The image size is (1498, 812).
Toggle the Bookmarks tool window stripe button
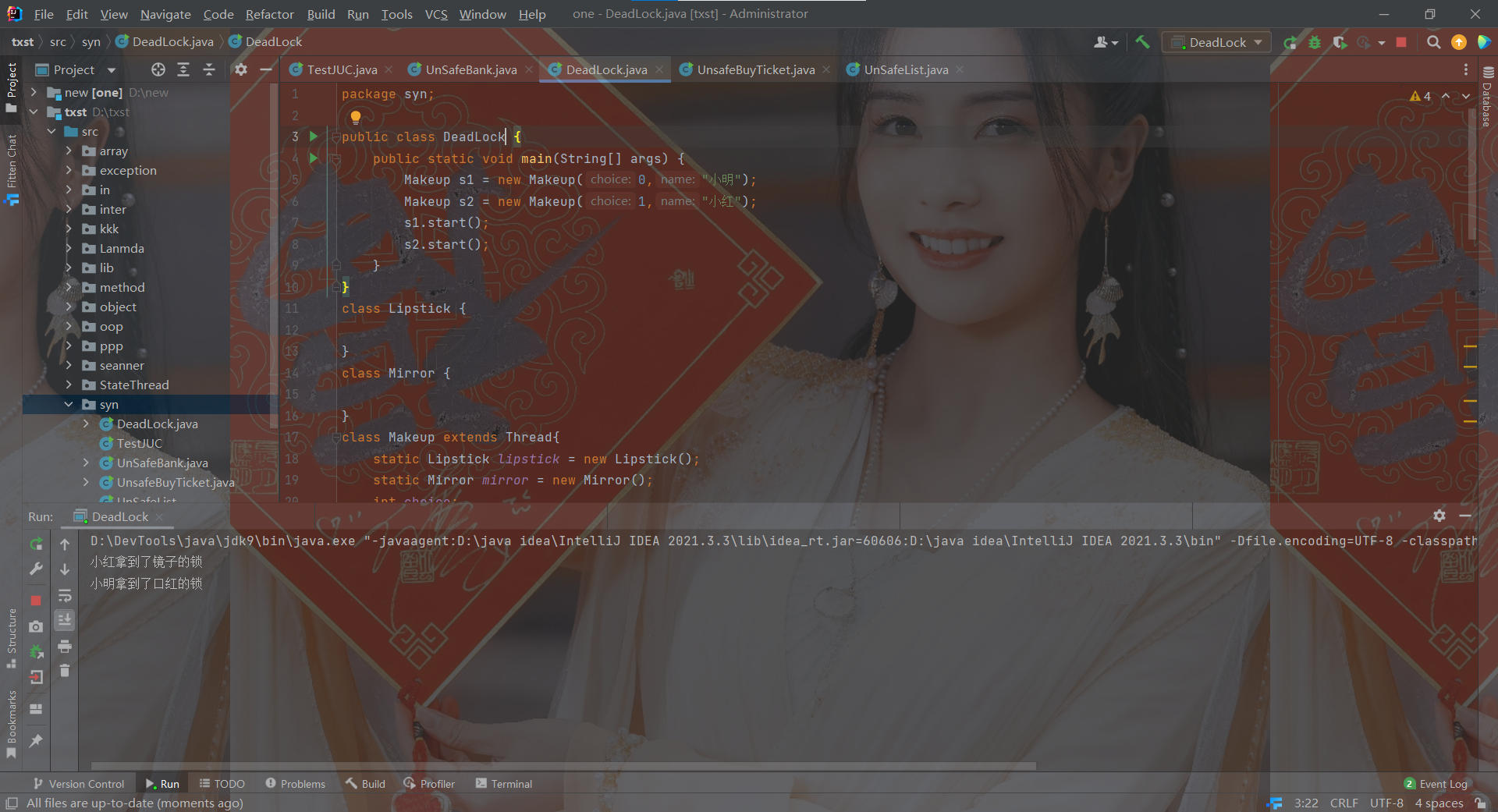pos(11,725)
